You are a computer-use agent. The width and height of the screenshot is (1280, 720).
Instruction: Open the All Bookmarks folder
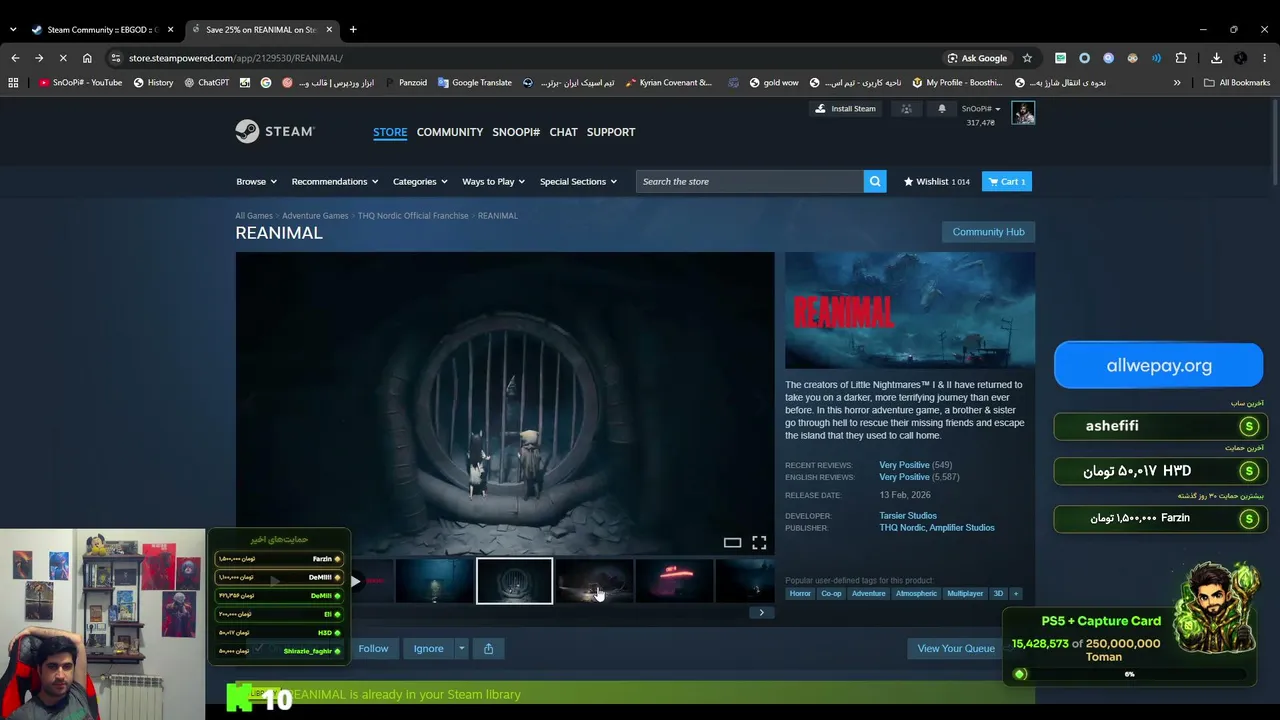[1237, 83]
